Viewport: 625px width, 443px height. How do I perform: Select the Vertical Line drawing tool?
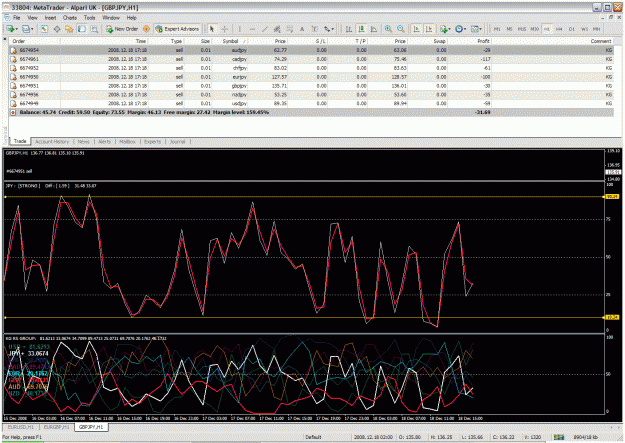[240, 29]
